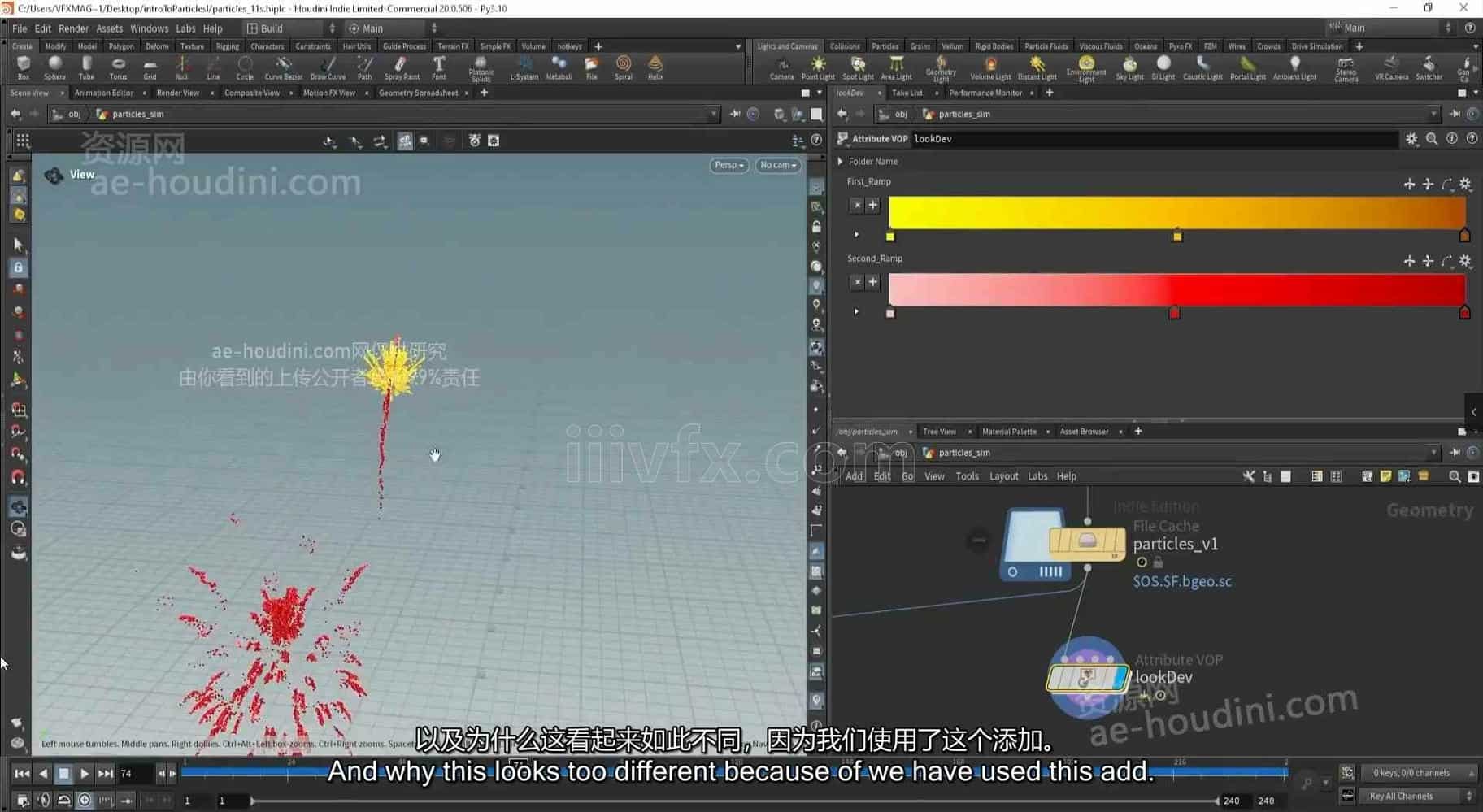
Task: Select the Spray Paint tool
Action: coord(402,67)
